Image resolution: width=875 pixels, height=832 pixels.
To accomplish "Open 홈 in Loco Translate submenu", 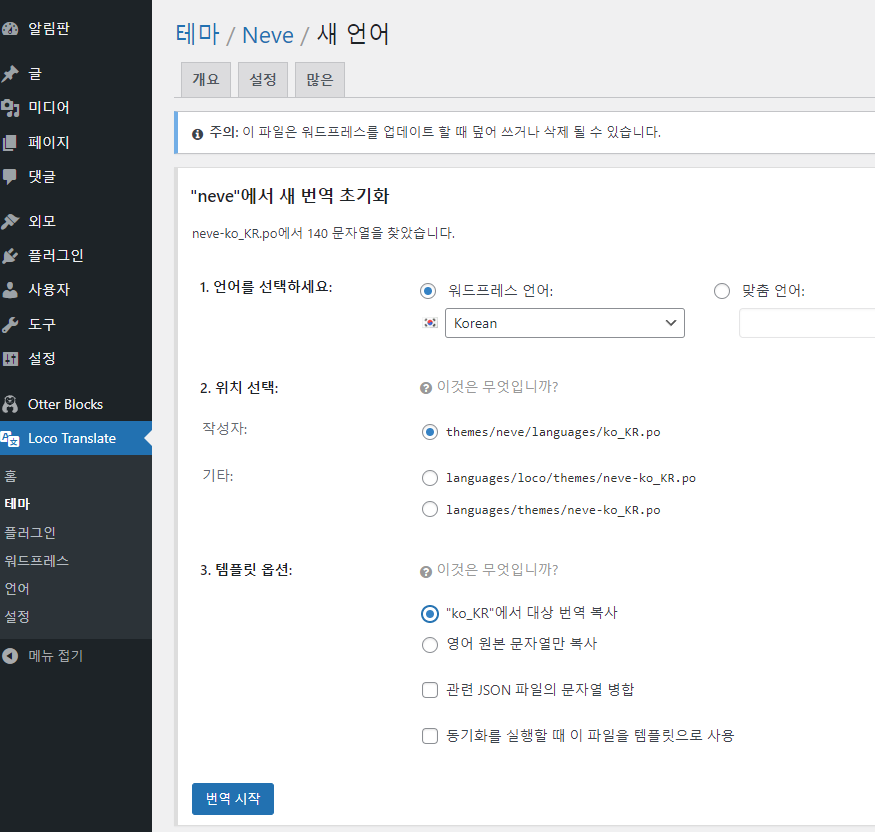I will (11, 476).
